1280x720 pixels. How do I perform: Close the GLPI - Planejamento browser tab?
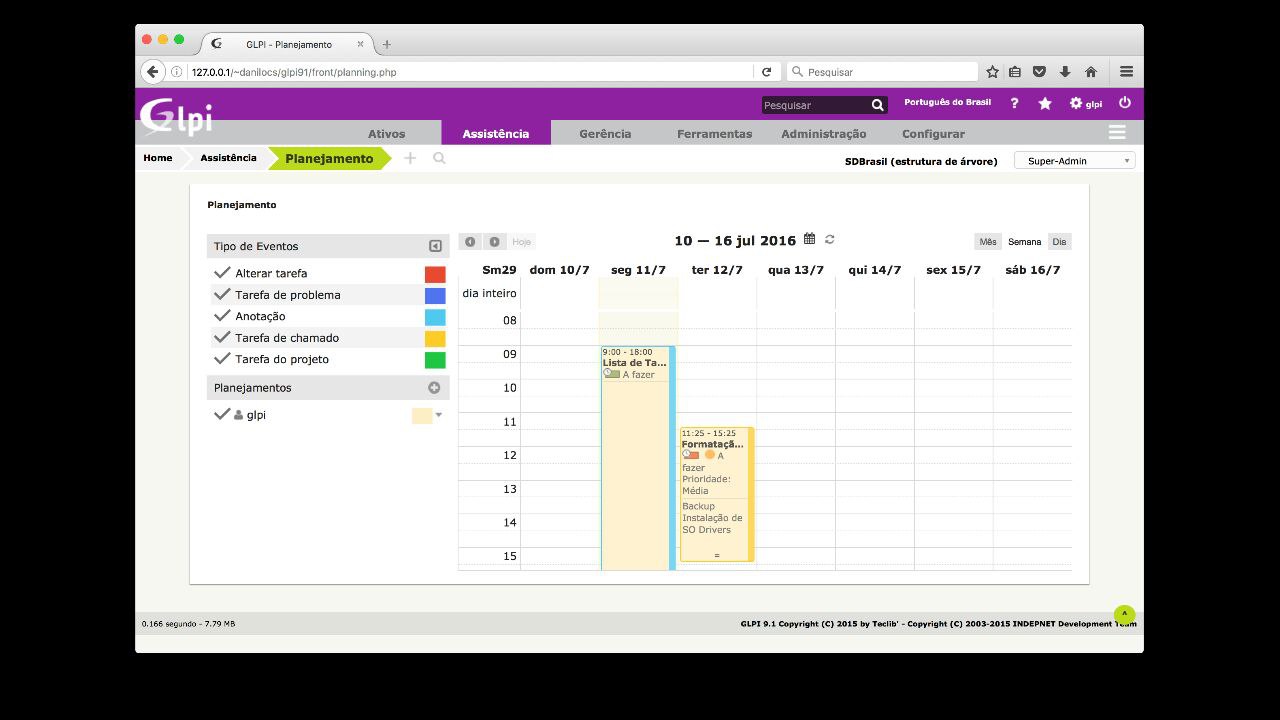[361, 44]
